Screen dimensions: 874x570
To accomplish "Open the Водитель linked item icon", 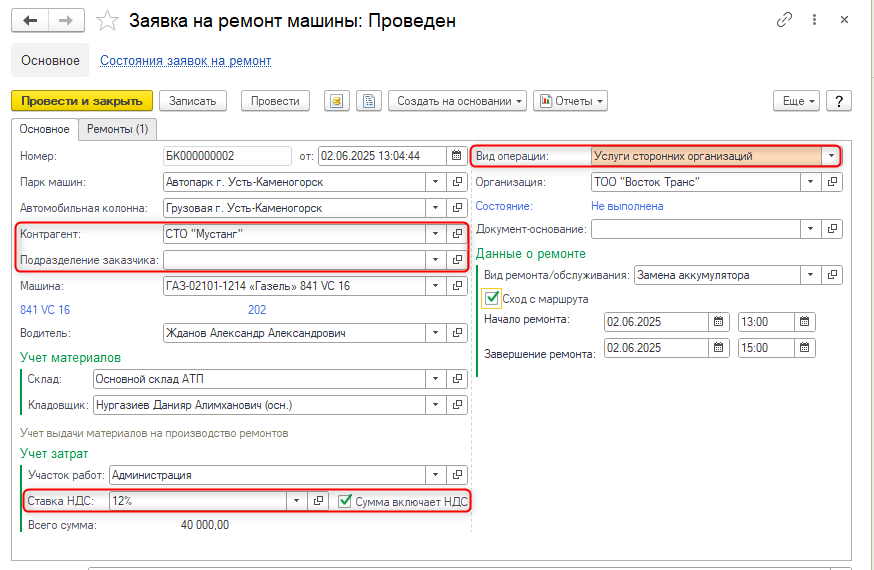I will coord(457,333).
